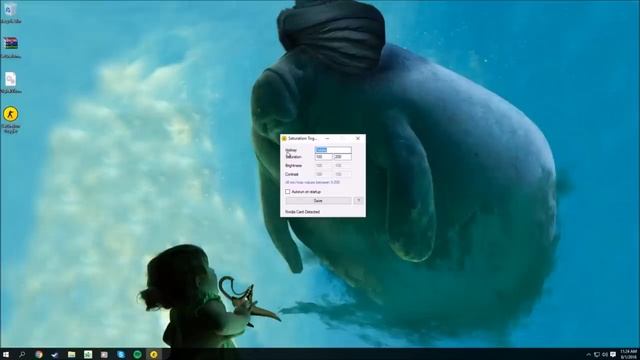Show hidden system tray icons
The image size is (640, 360).
[x=588, y=354]
